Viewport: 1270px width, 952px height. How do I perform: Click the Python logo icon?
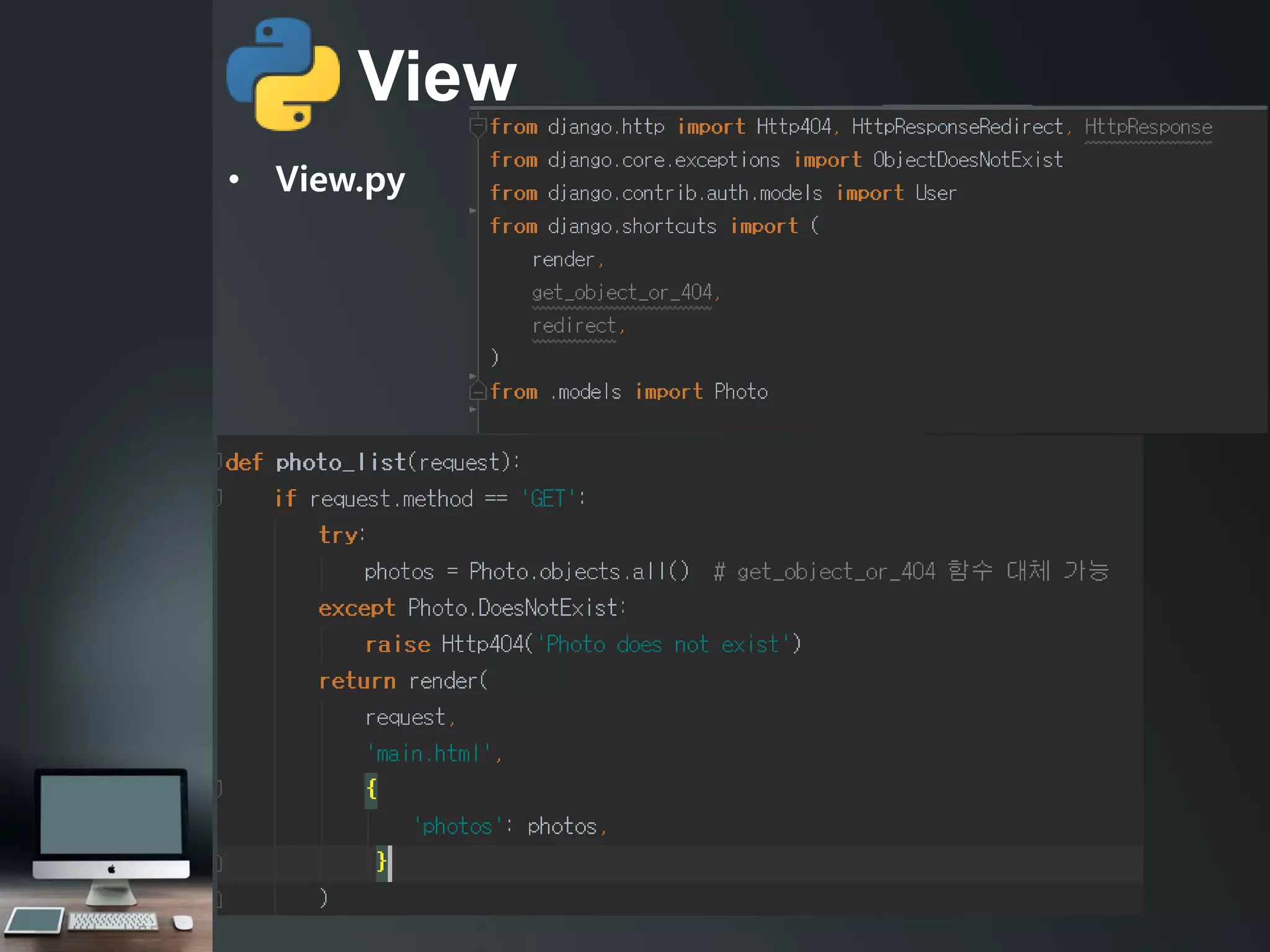coord(283,74)
